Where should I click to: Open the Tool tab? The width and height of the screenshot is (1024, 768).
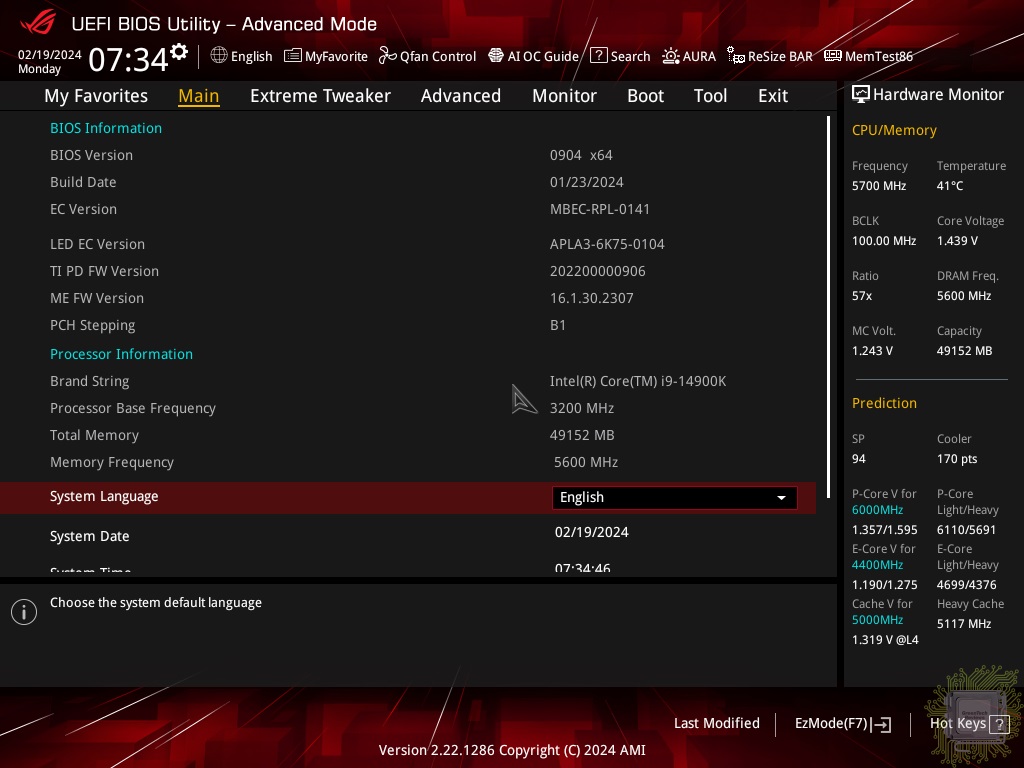(x=710, y=96)
